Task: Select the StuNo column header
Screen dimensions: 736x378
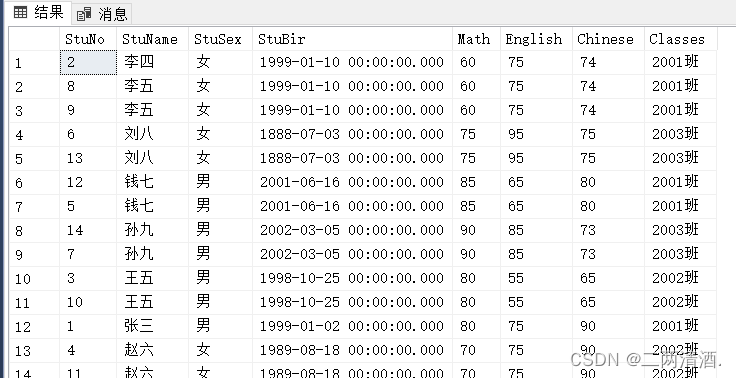Action: pyautogui.click(x=88, y=39)
